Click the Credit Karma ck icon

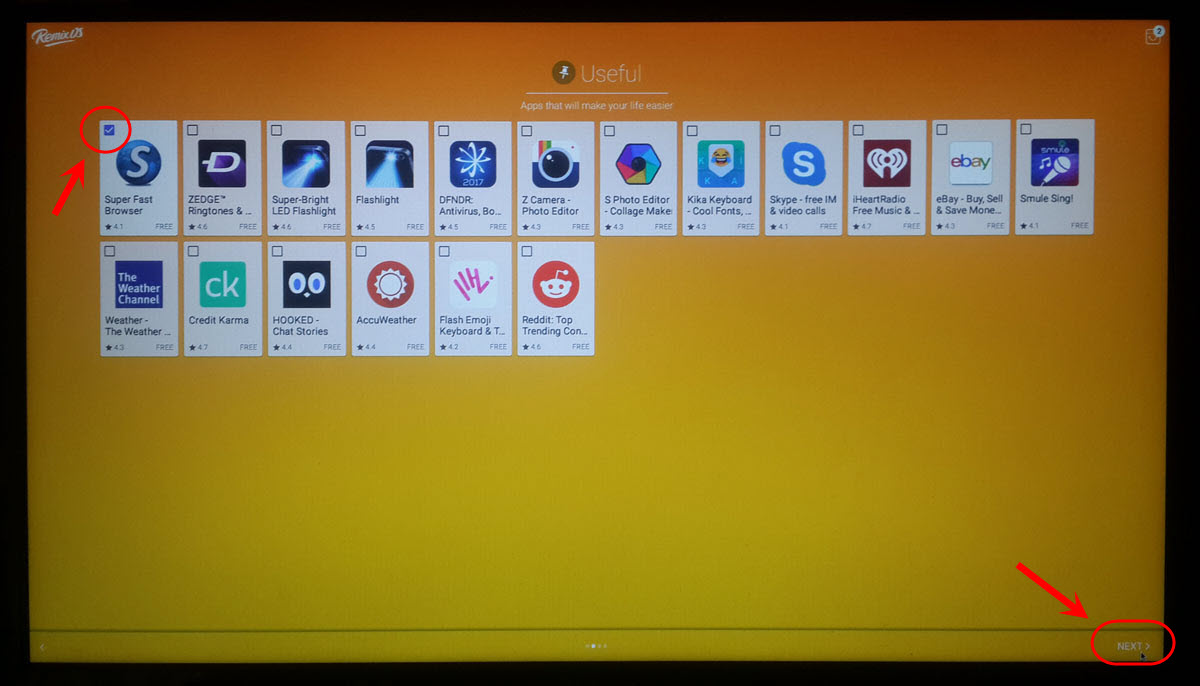[x=222, y=285]
